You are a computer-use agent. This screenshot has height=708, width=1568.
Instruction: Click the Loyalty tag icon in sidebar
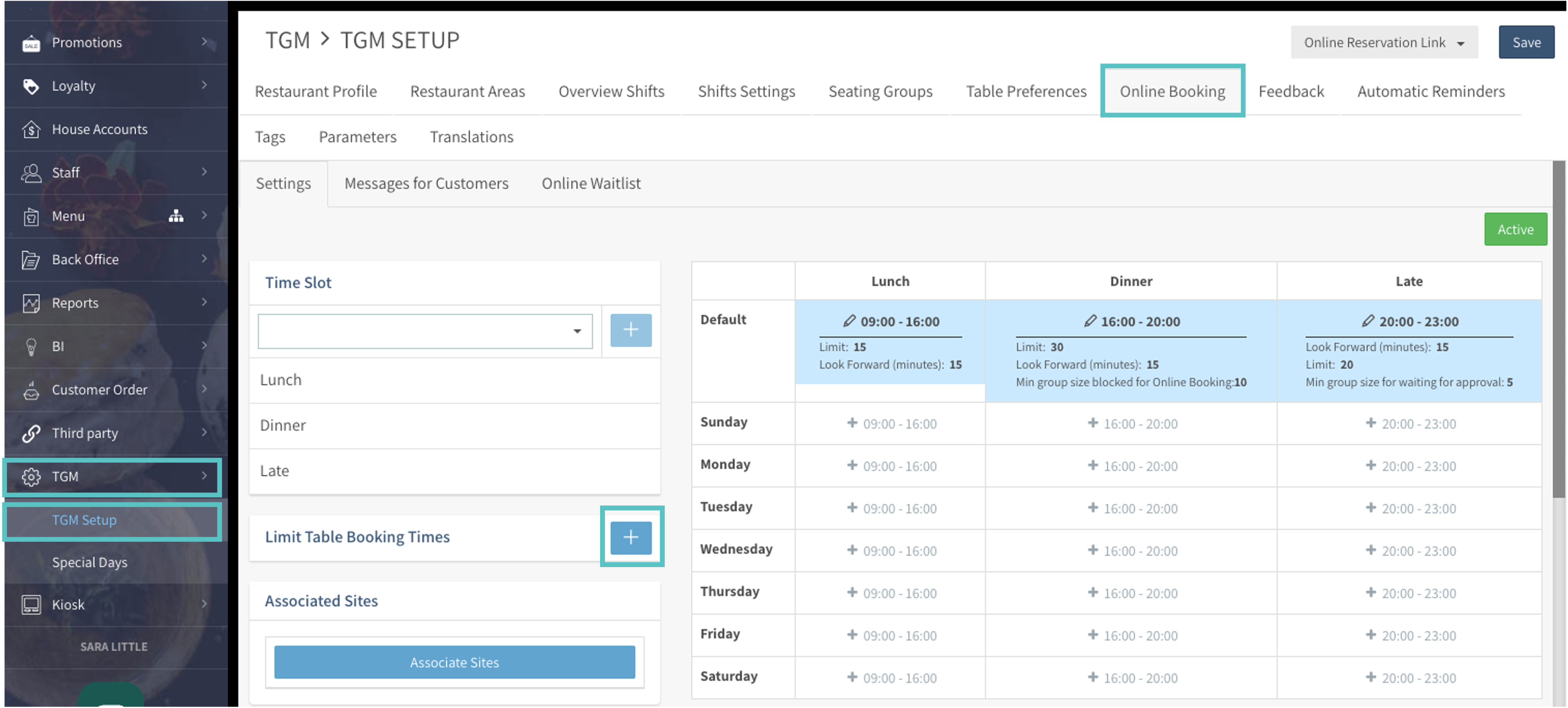[x=31, y=87]
